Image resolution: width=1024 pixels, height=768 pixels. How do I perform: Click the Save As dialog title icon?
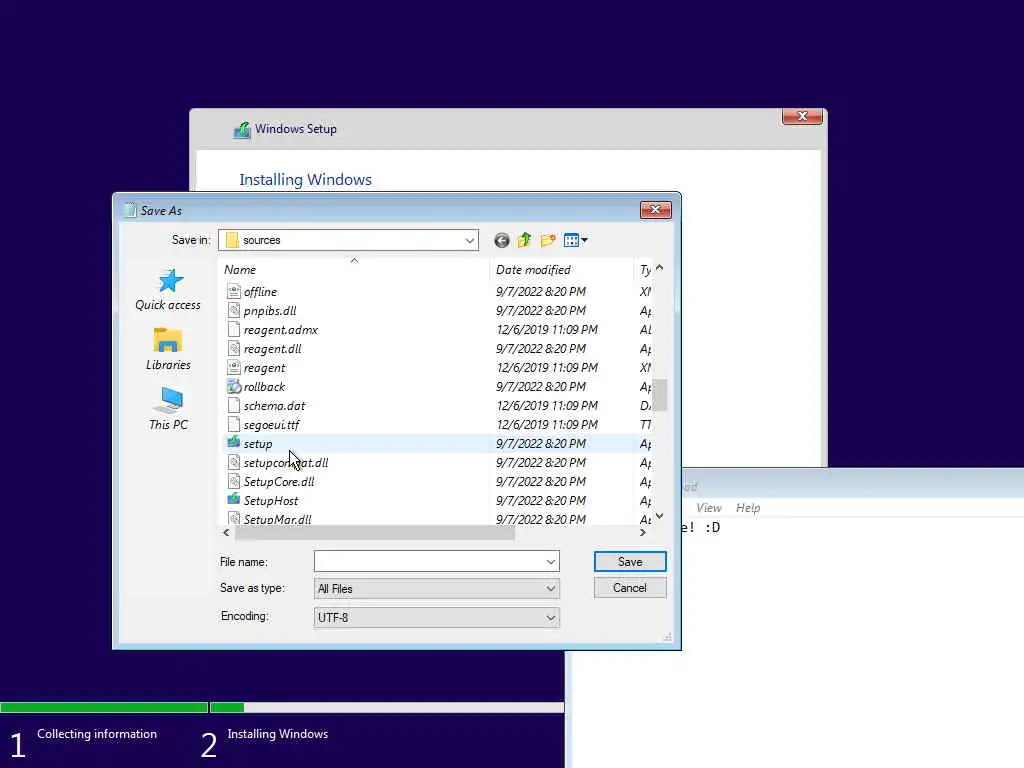(x=130, y=210)
